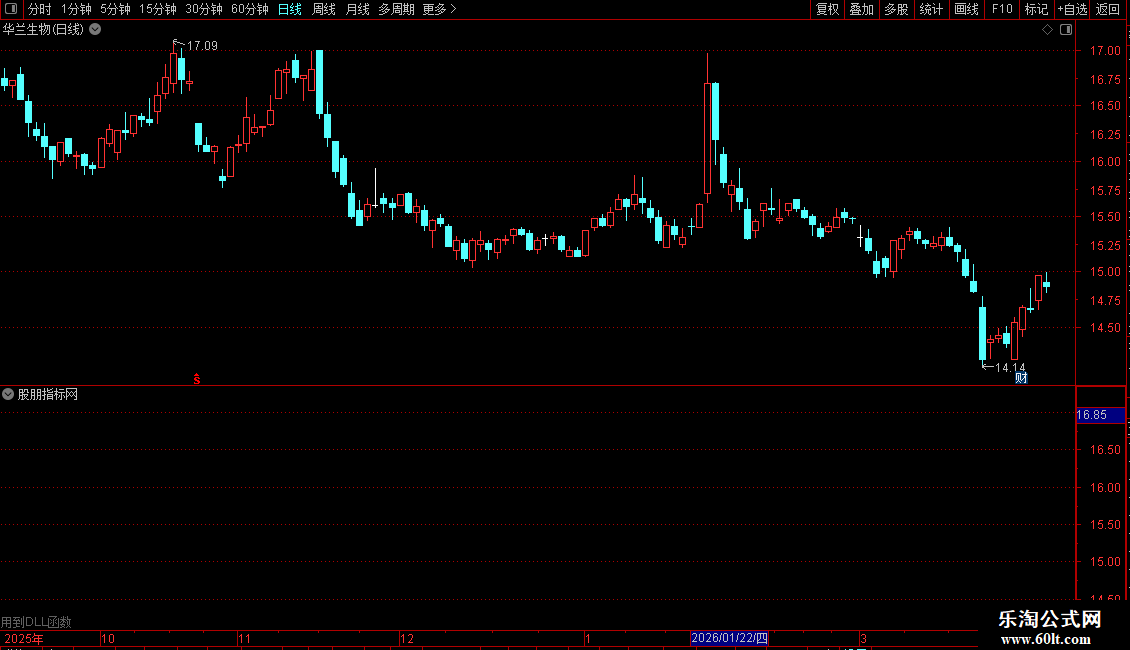Click the 财 finance marker
This screenshot has width=1130, height=650.
1020,378
